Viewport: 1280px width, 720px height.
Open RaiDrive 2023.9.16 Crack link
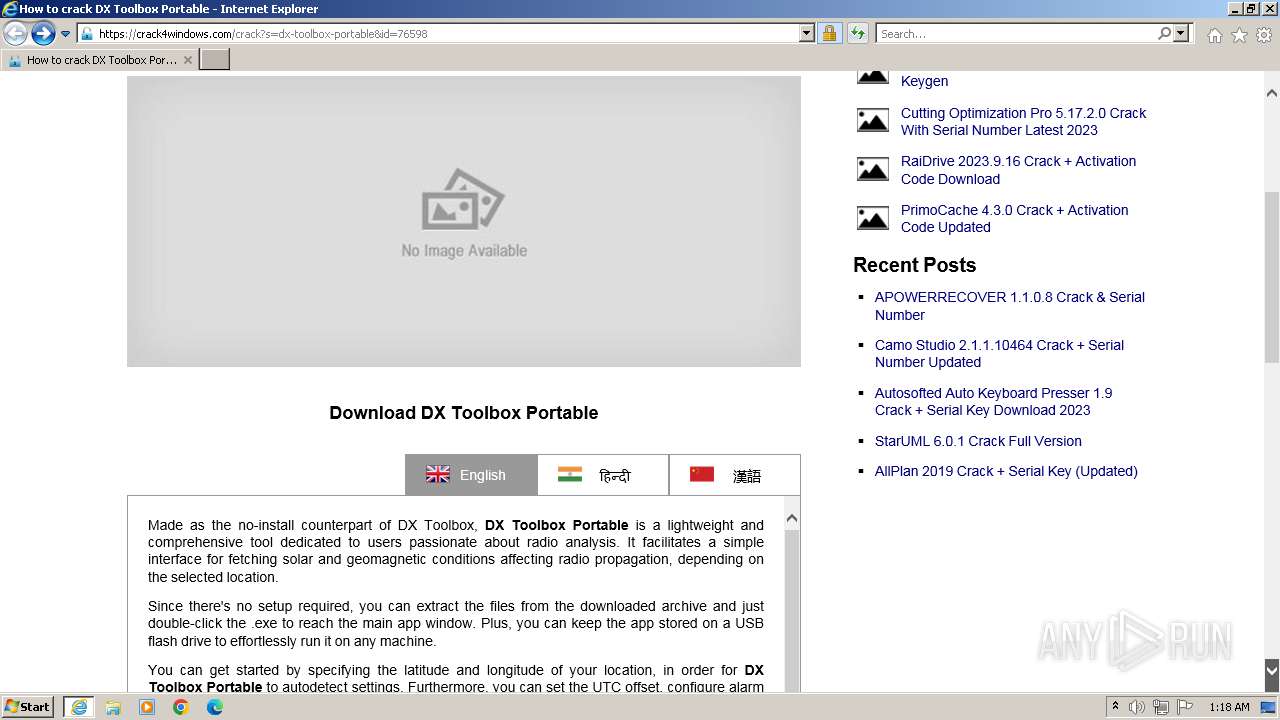[1018, 170]
